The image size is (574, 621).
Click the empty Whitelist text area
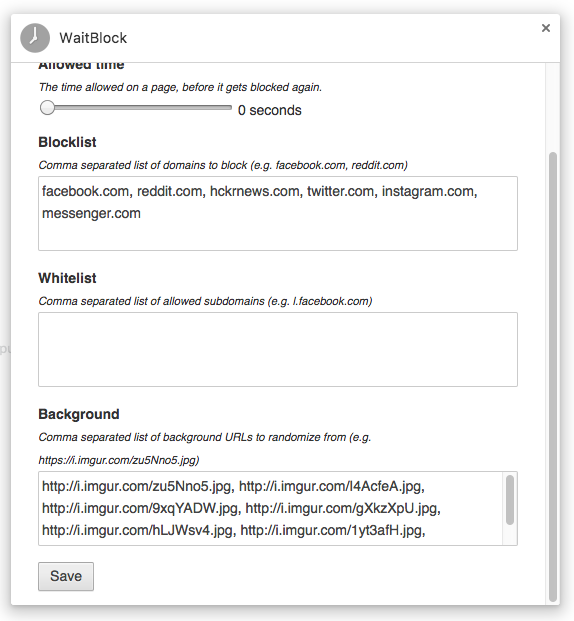point(278,349)
